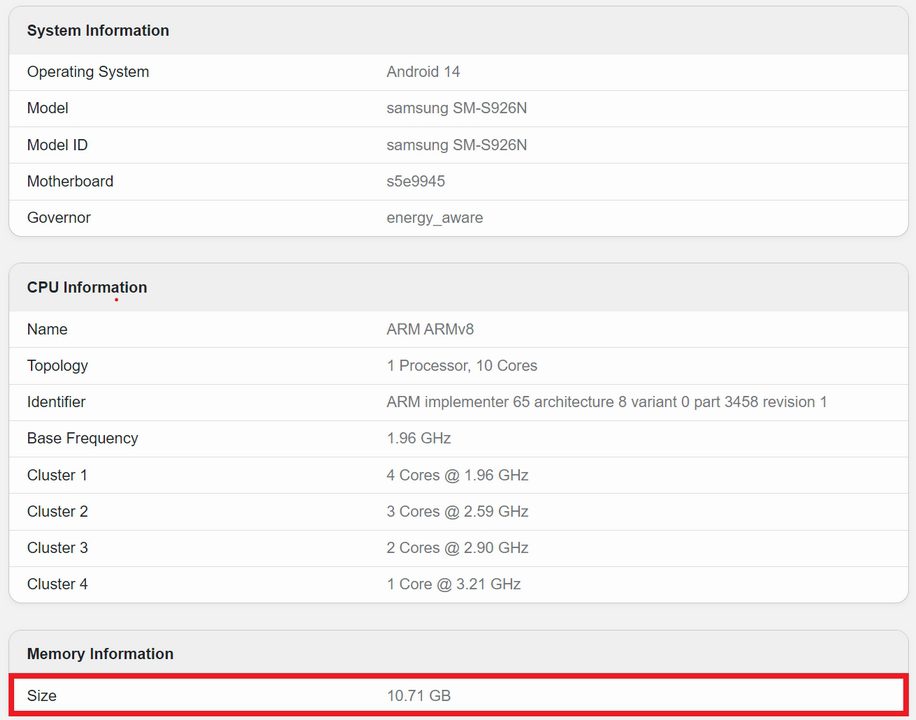Select the energy_aware governor value

[x=434, y=218]
